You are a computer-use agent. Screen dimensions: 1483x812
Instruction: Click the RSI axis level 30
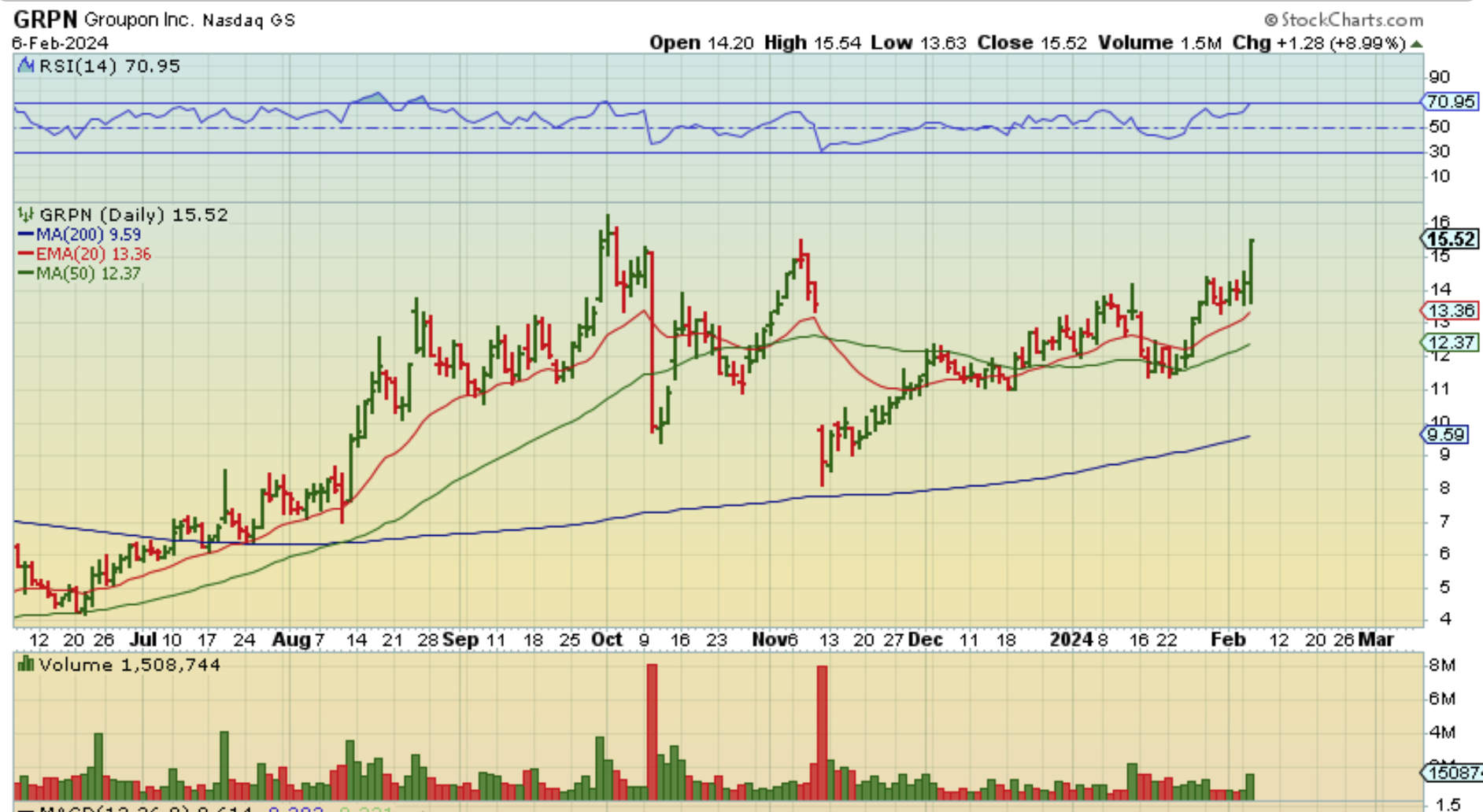pos(1440,151)
